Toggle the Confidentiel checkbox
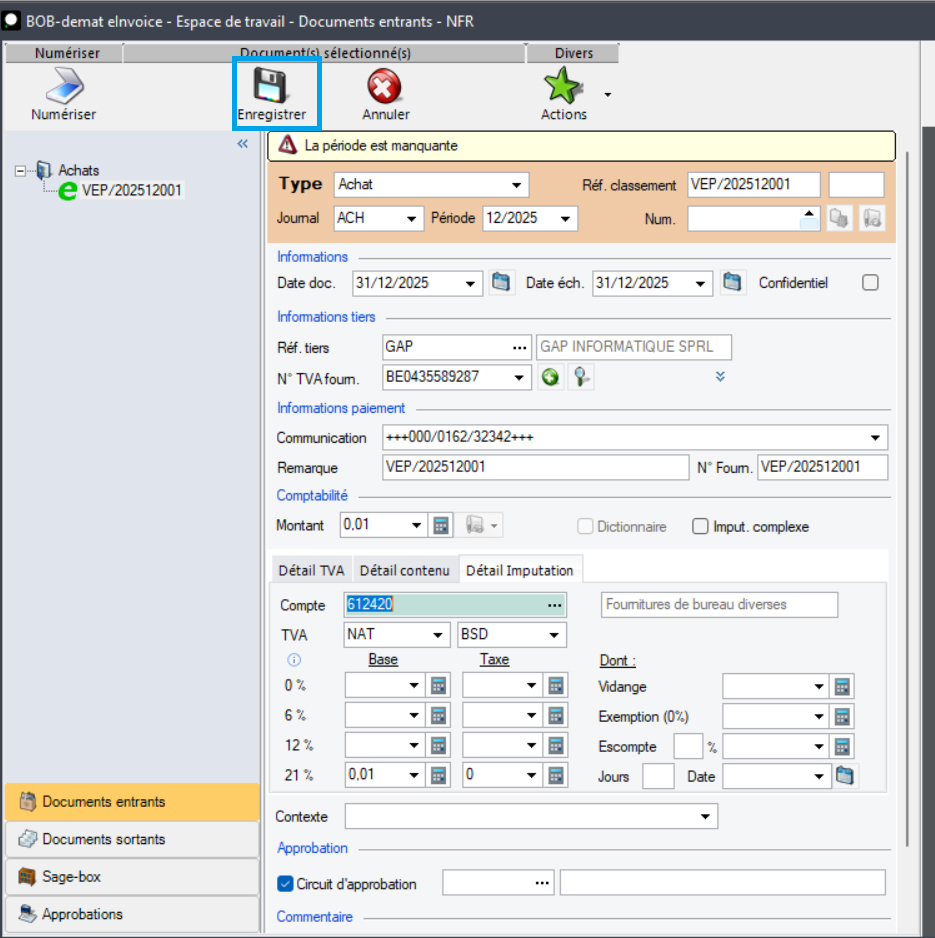The image size is (935, 938). click(870, 283)
